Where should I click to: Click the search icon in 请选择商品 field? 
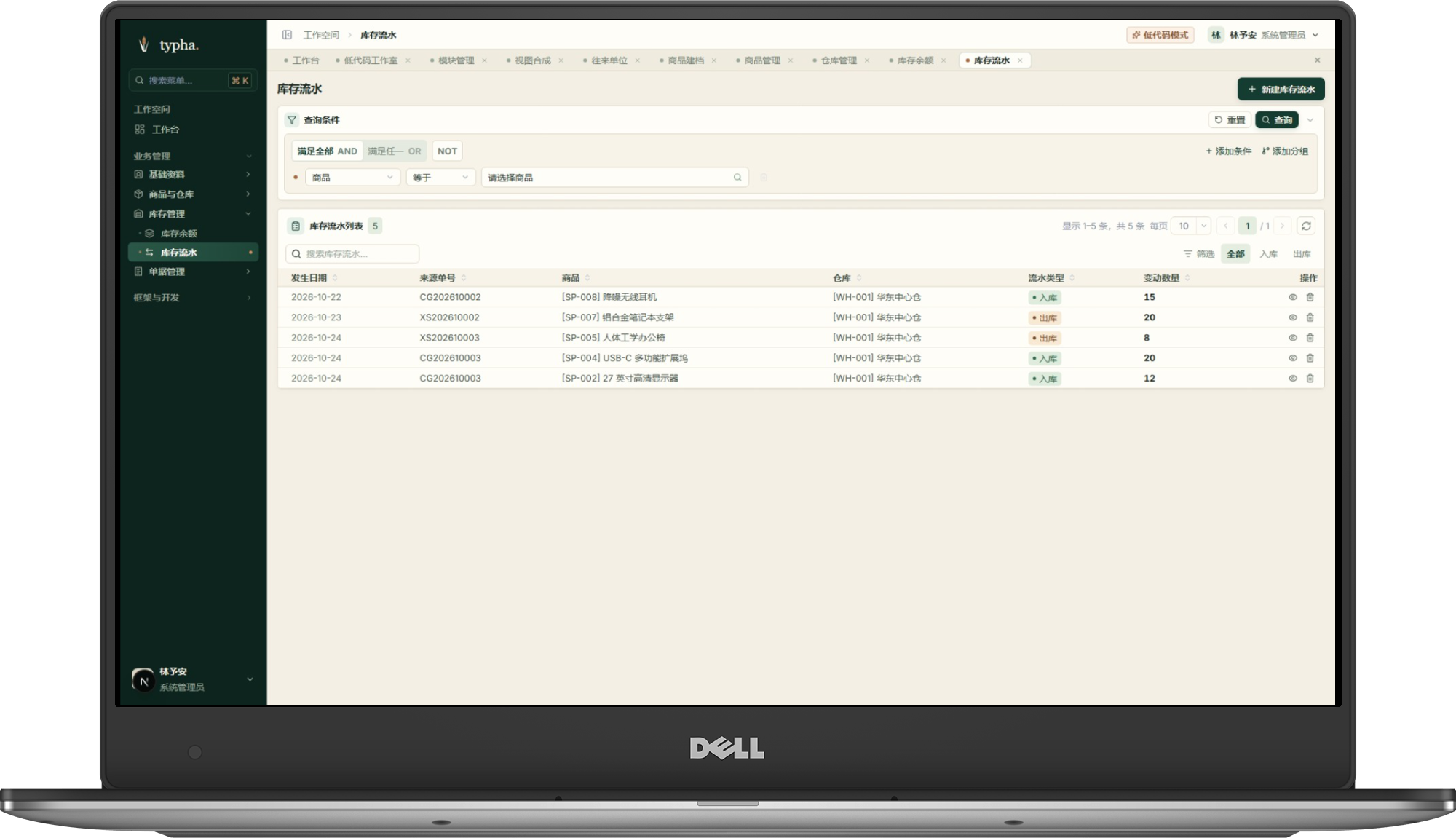tap(737, 178)
